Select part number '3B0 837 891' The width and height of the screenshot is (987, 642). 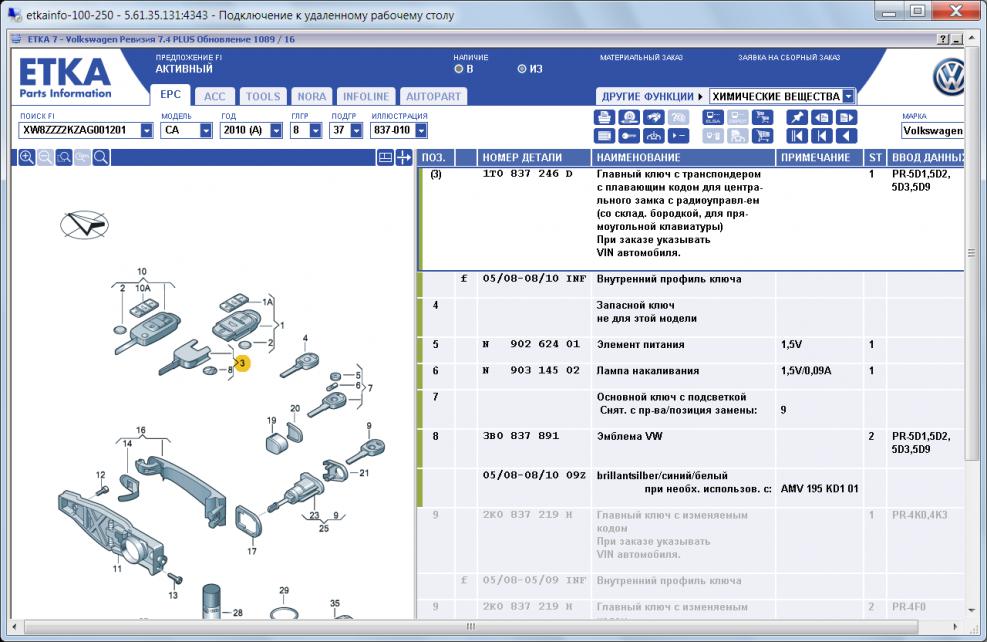click(521, 436)
